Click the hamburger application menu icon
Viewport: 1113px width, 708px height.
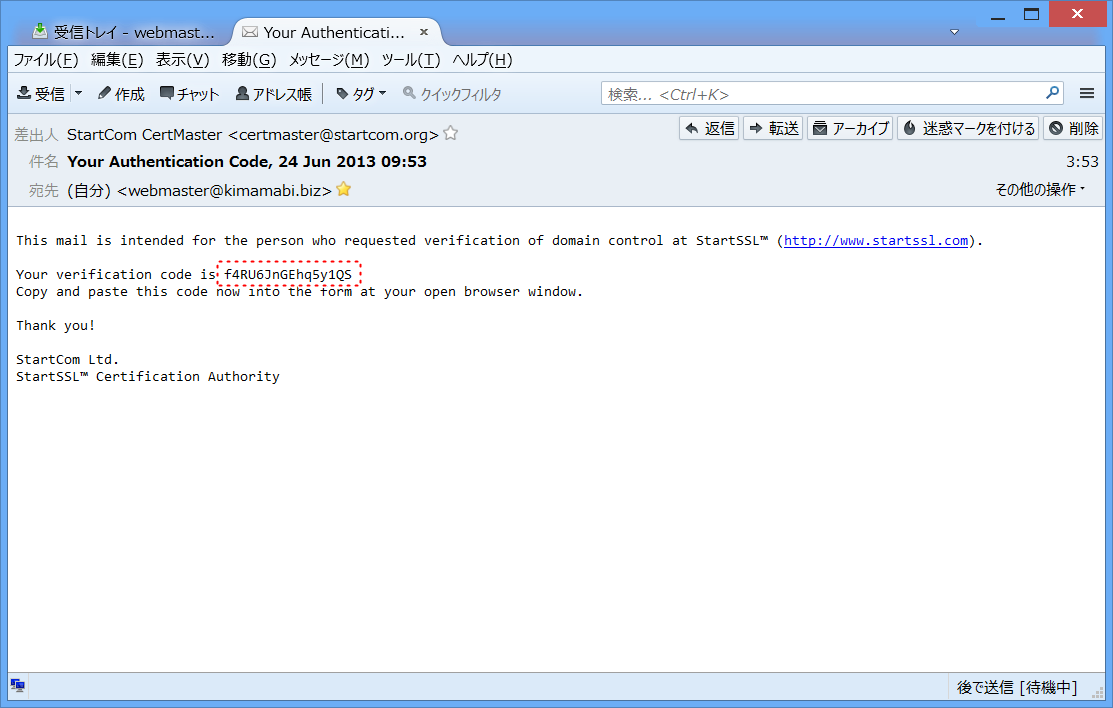click(x=1087, y=94)
